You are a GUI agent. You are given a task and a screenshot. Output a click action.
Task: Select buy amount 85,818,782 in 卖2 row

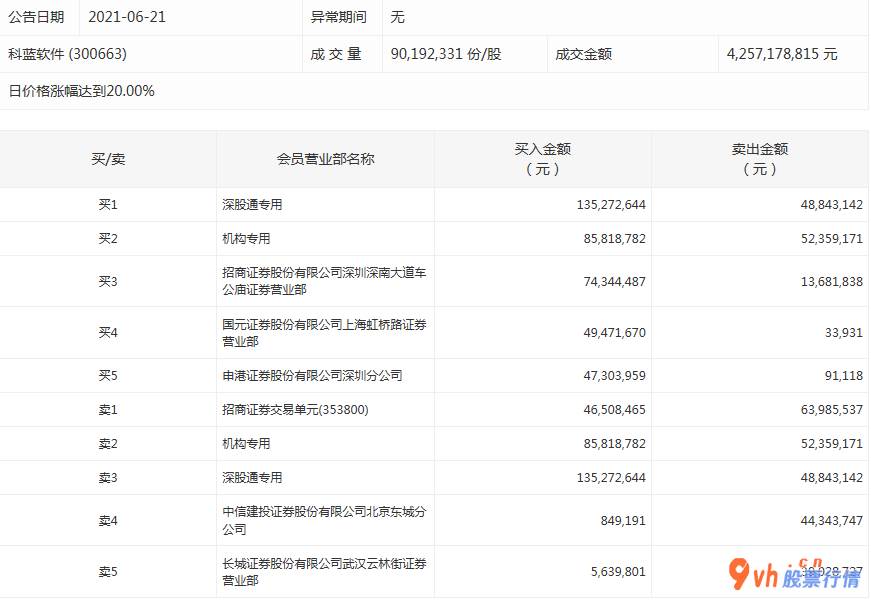click(x=614, y=443)
